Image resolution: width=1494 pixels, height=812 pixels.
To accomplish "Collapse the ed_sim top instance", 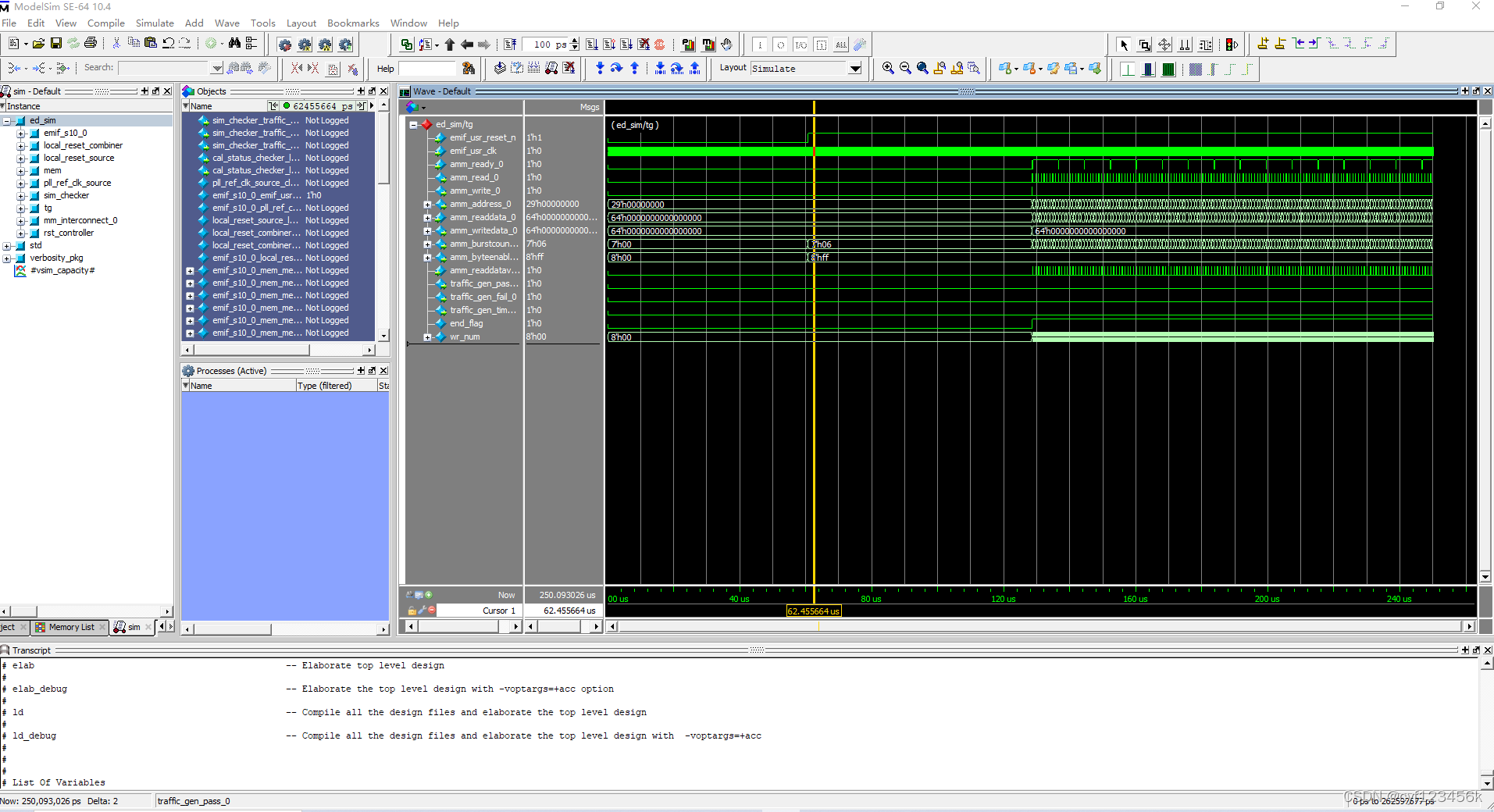I will [7, 121].
